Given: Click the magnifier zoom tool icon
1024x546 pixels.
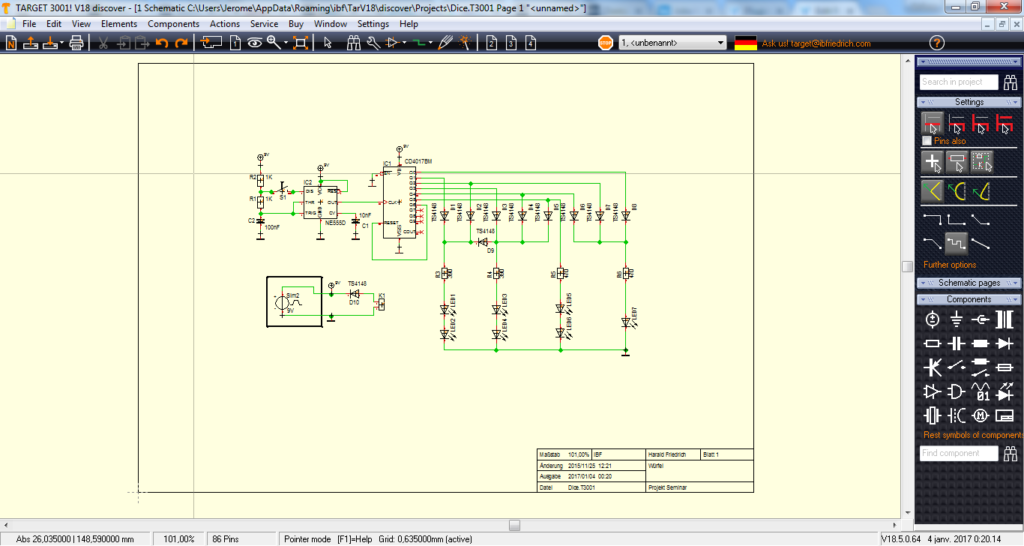Looking at the screenshot, I should 273,43.
